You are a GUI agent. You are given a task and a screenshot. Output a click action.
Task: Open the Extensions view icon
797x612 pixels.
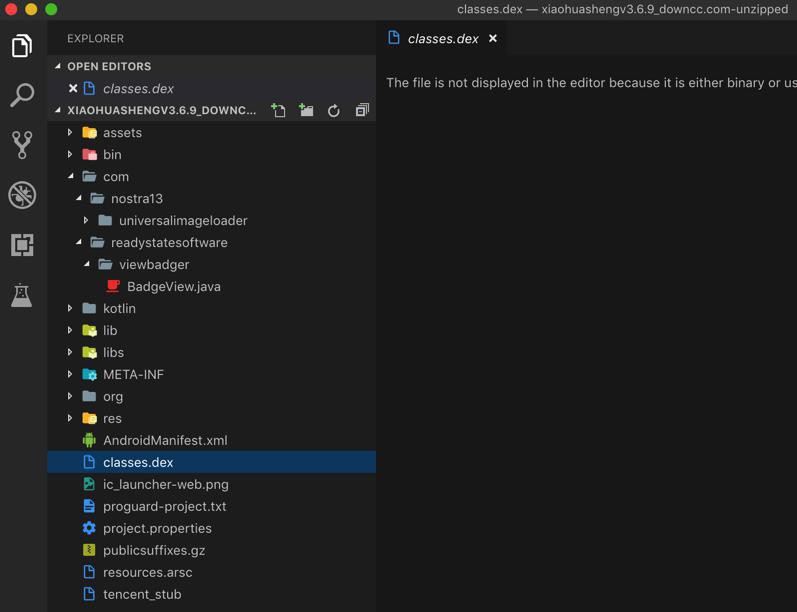(x=22, y=245)
